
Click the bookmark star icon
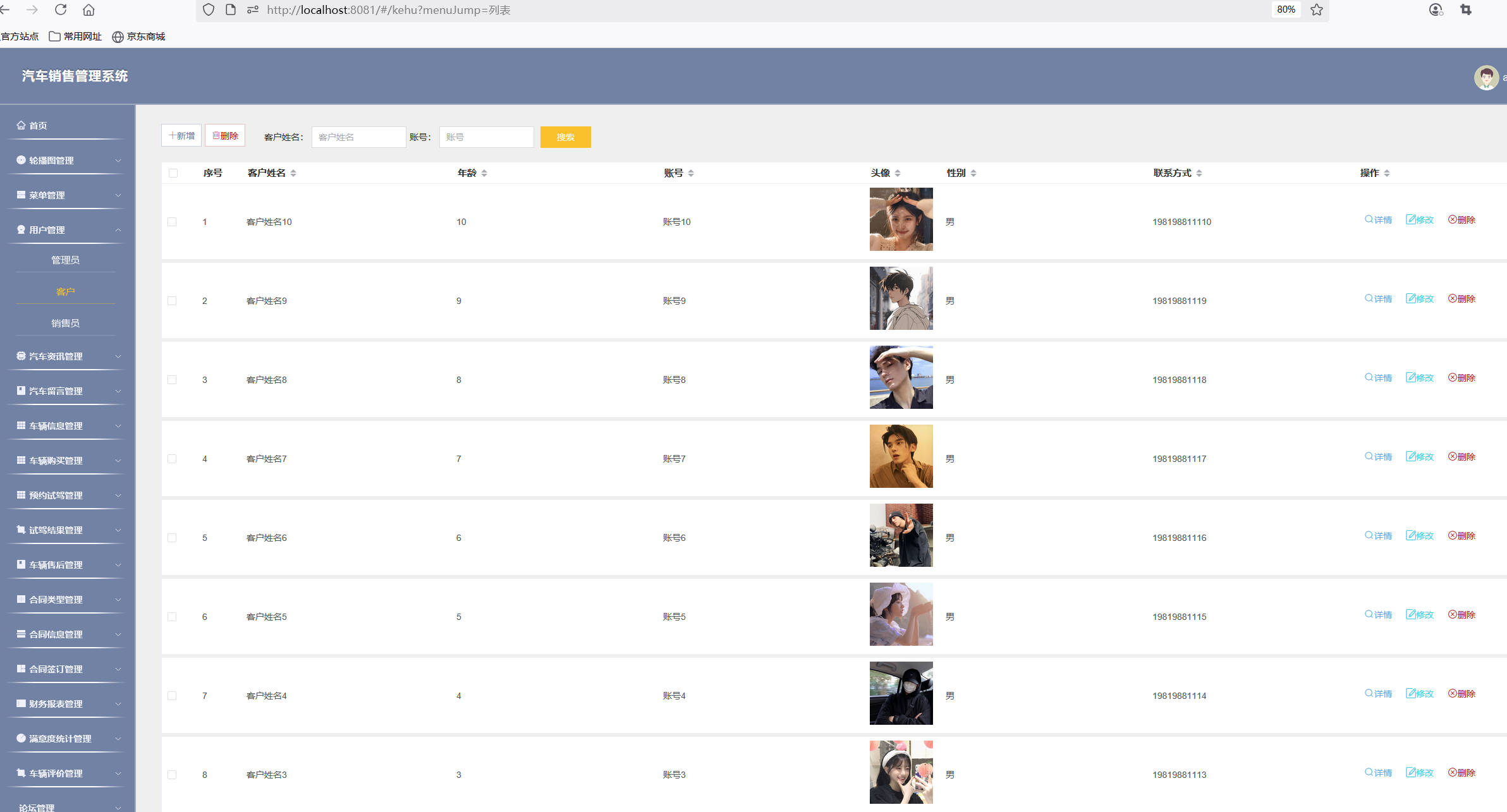(1317, 9)
